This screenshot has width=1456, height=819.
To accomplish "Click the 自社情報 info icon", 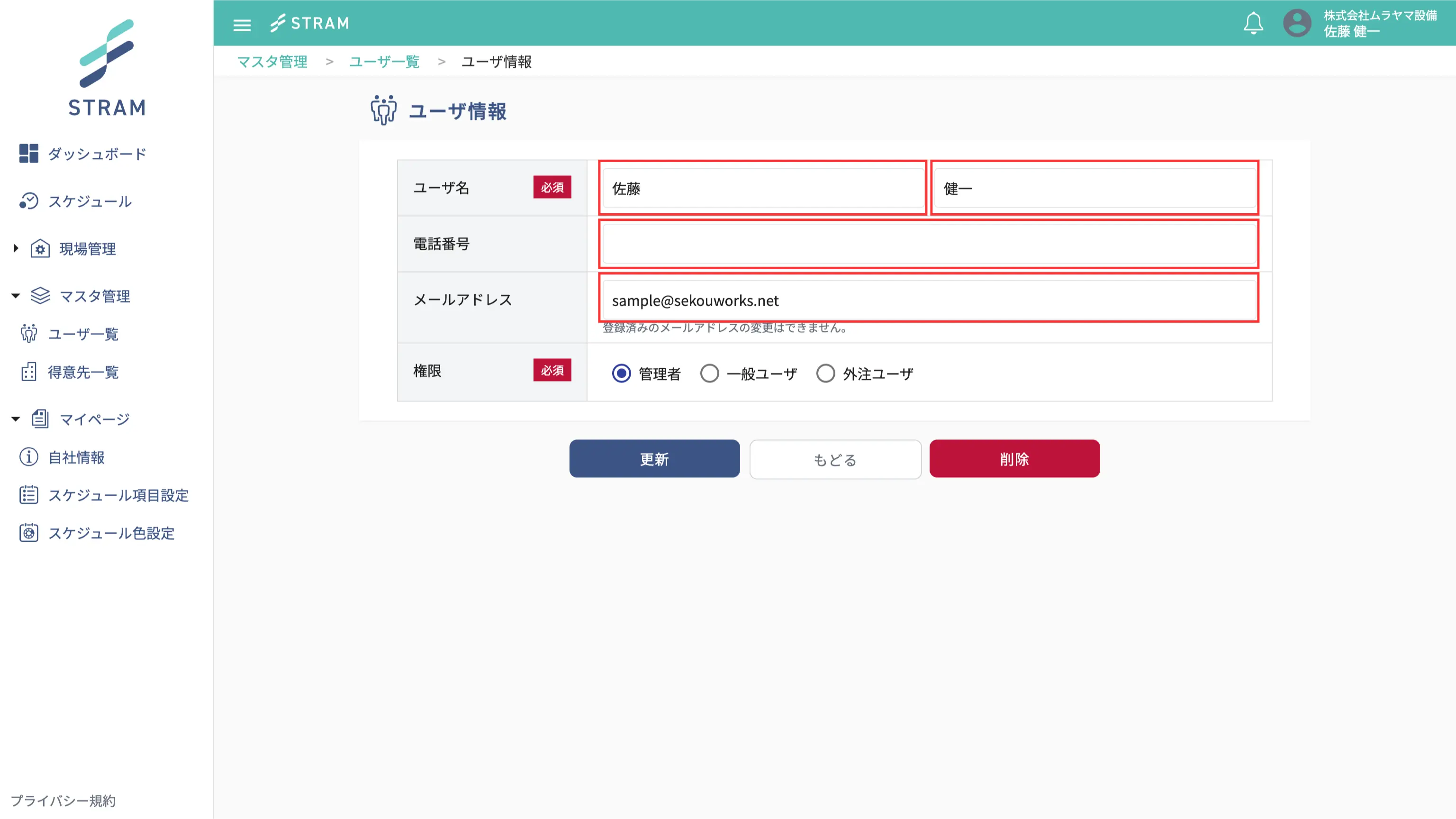I will (x=29, y=457).
